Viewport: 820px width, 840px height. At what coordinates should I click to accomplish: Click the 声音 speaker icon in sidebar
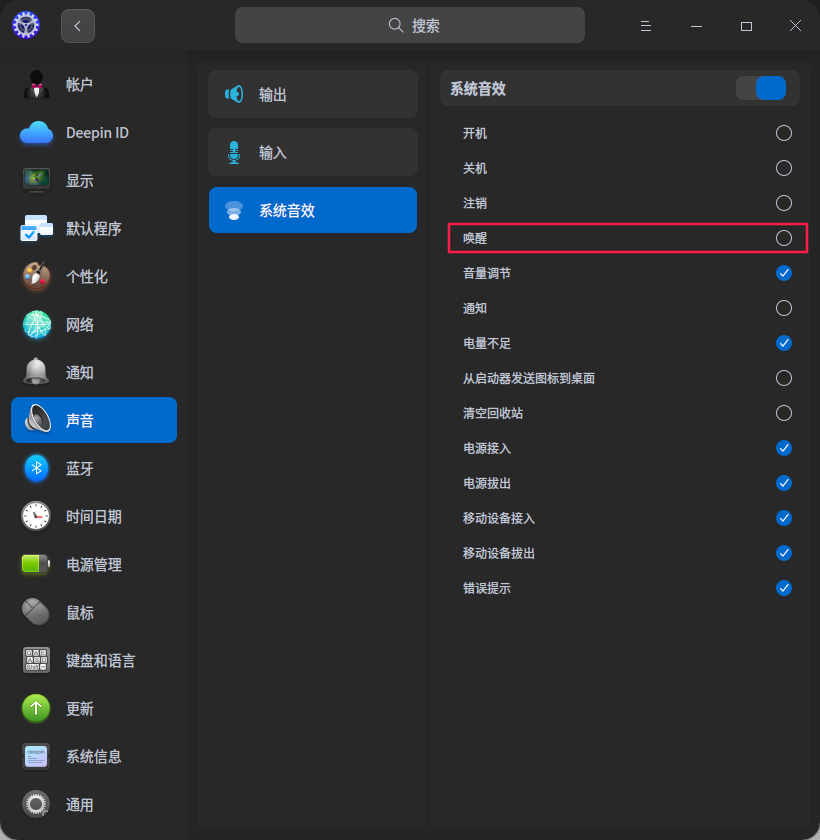pos(36,420)
